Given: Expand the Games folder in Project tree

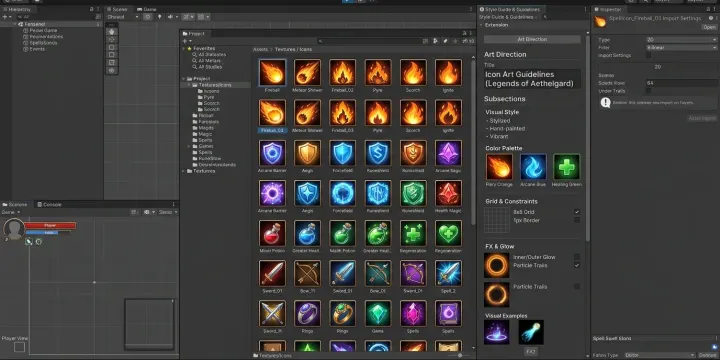Looking at the screenshot, I should [189, 146].
